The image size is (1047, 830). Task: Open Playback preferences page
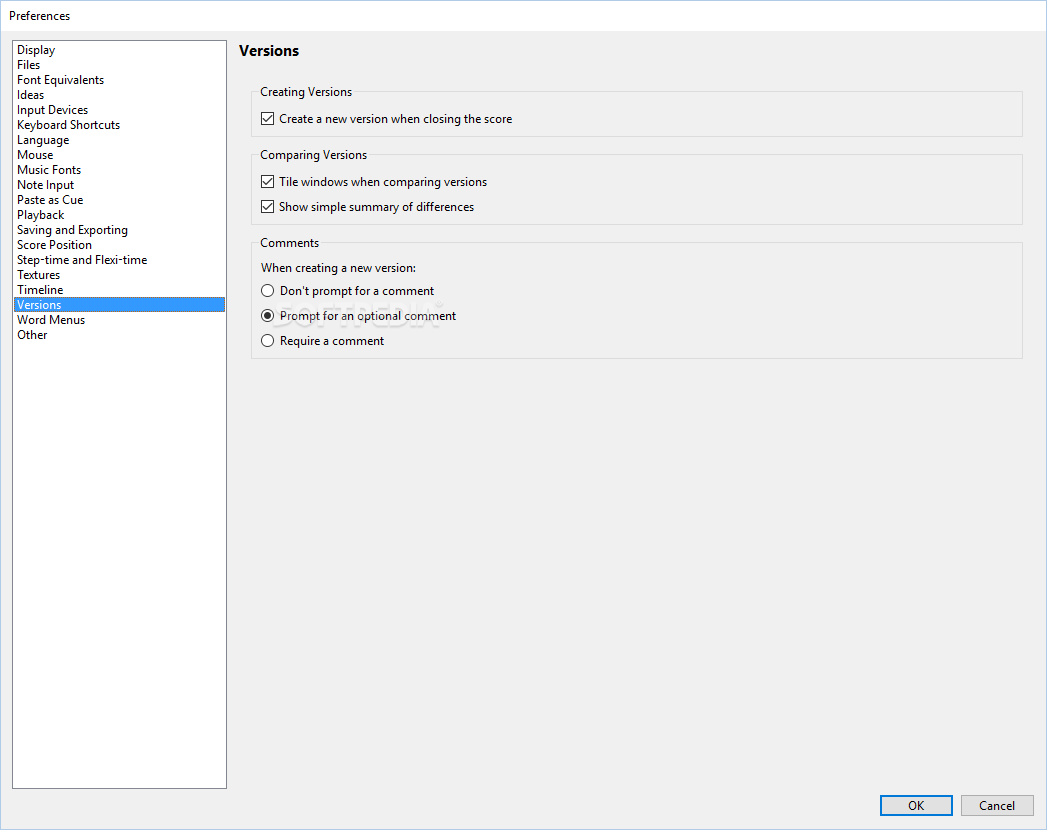40,215
